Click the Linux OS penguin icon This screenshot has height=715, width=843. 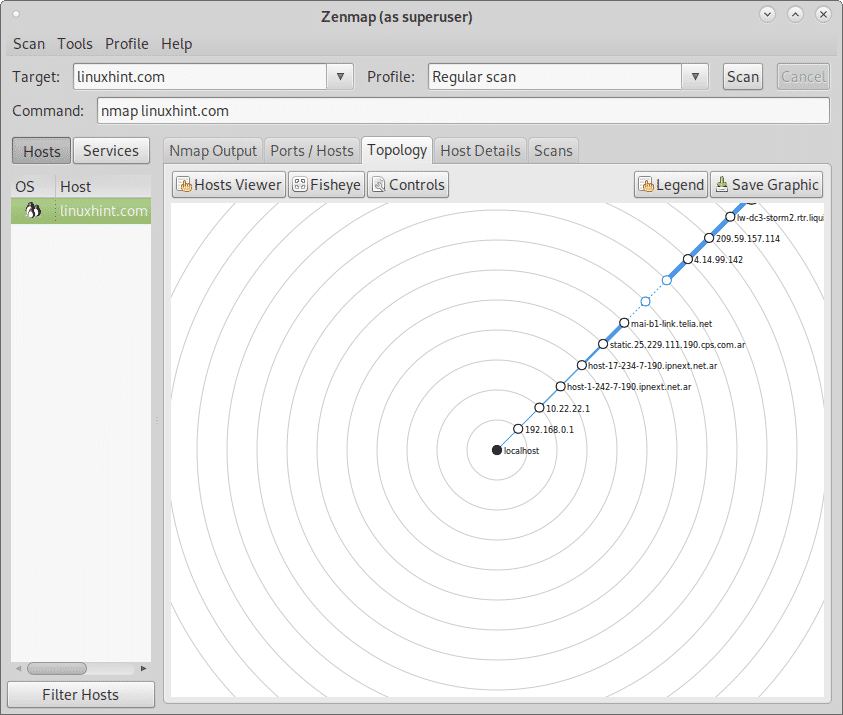(x=33, y=211)
